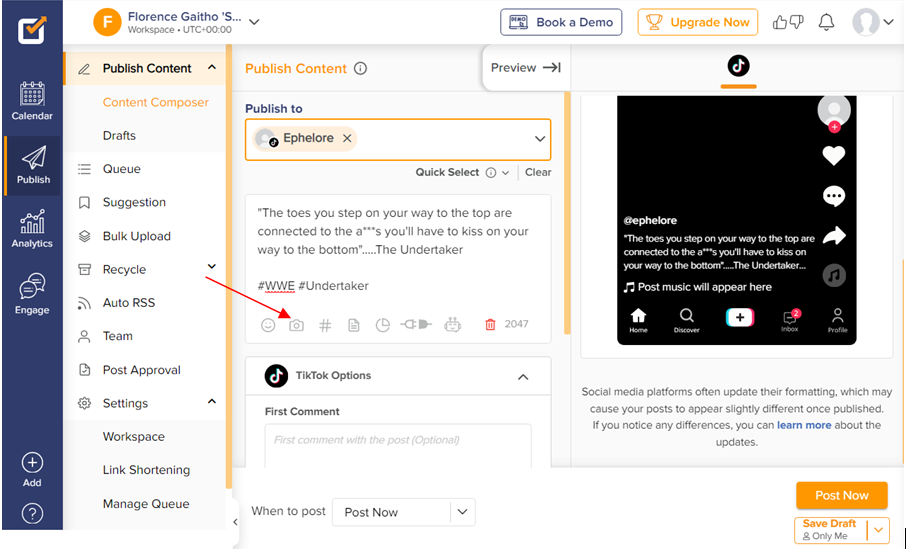Viewport: 906px width, 551px height.
Task: Remove Ephelore account from Publish to
Action: coord(347,139)
